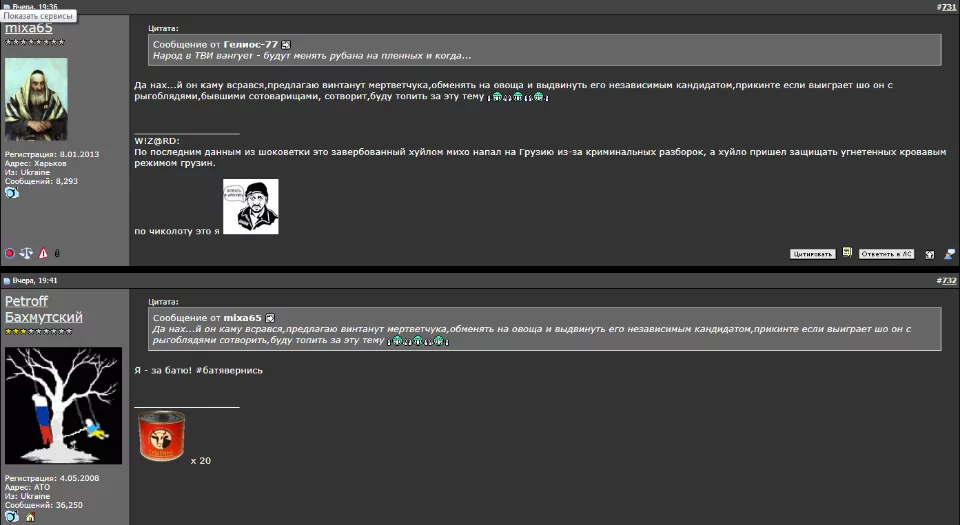Click the multi-quote icon next to Цитировать
The height and width of the screenshot is (525, 960).
[x=847, y=252]
